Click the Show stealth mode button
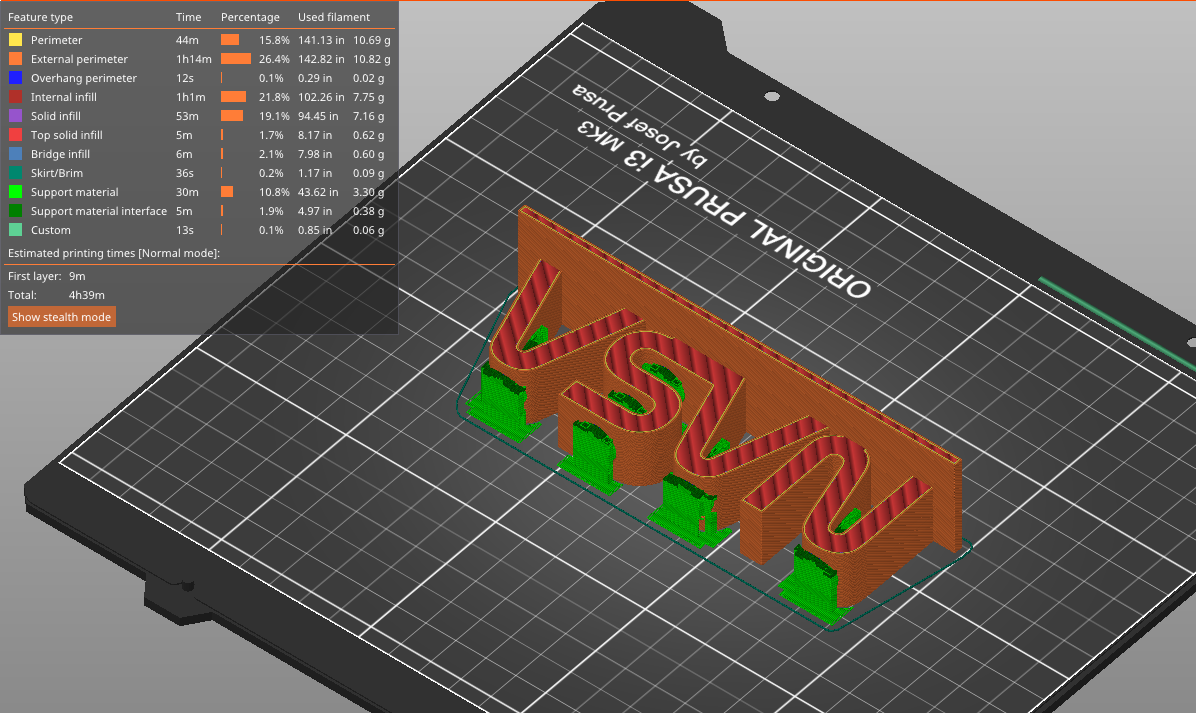This screenshot has width=1196, height=713. point(62,317)
